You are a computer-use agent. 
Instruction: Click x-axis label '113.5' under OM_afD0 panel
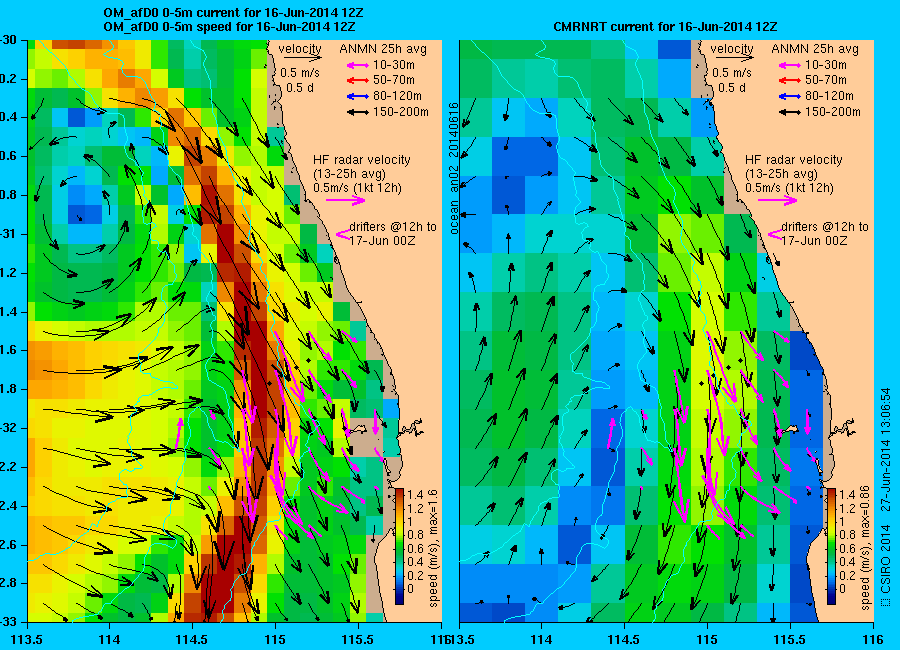click(x=26, y=640)
